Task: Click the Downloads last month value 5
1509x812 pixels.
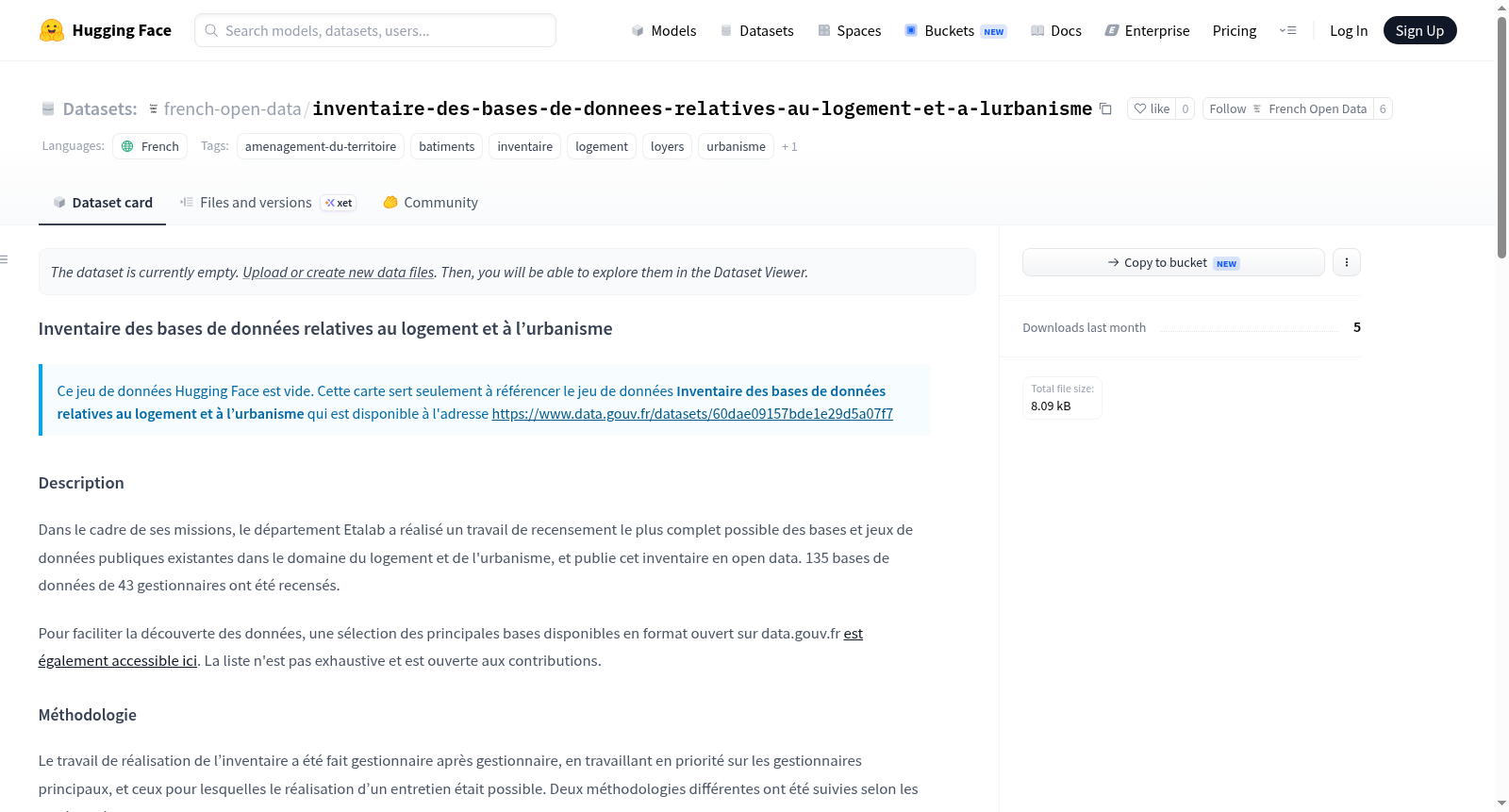Action: [x=1357, y=327]
